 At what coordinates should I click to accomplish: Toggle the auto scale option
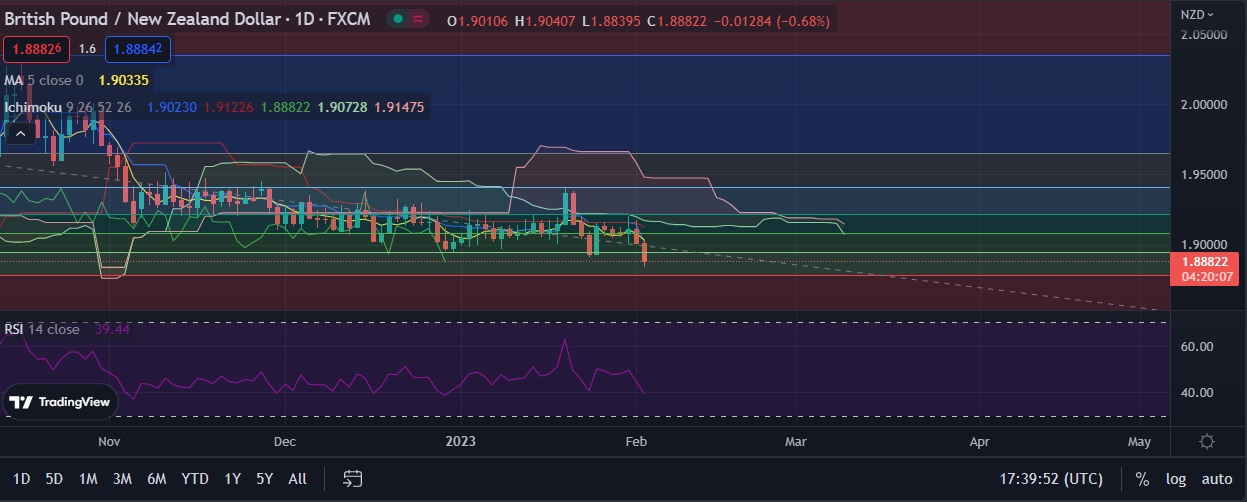(1216, 479)
